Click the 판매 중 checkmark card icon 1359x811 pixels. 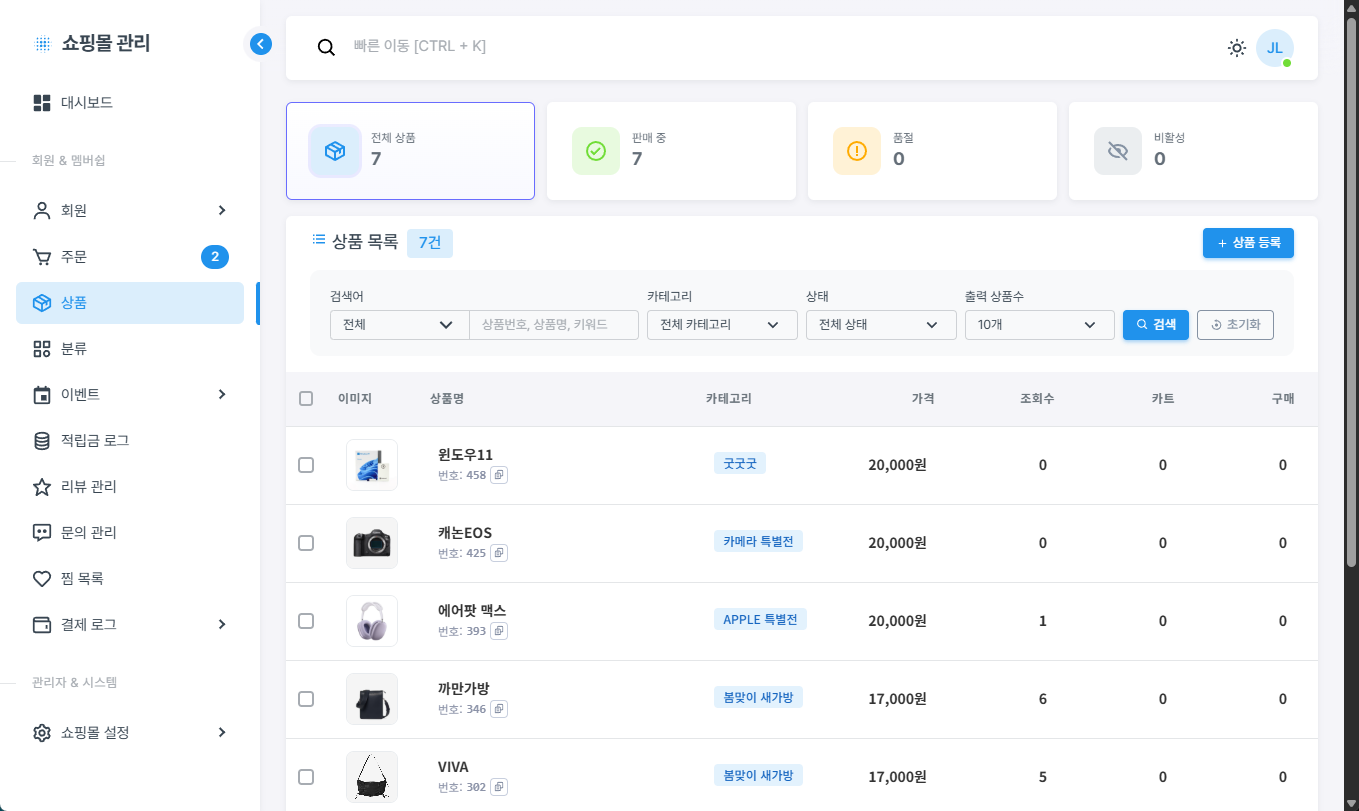[x=596, y=151]
